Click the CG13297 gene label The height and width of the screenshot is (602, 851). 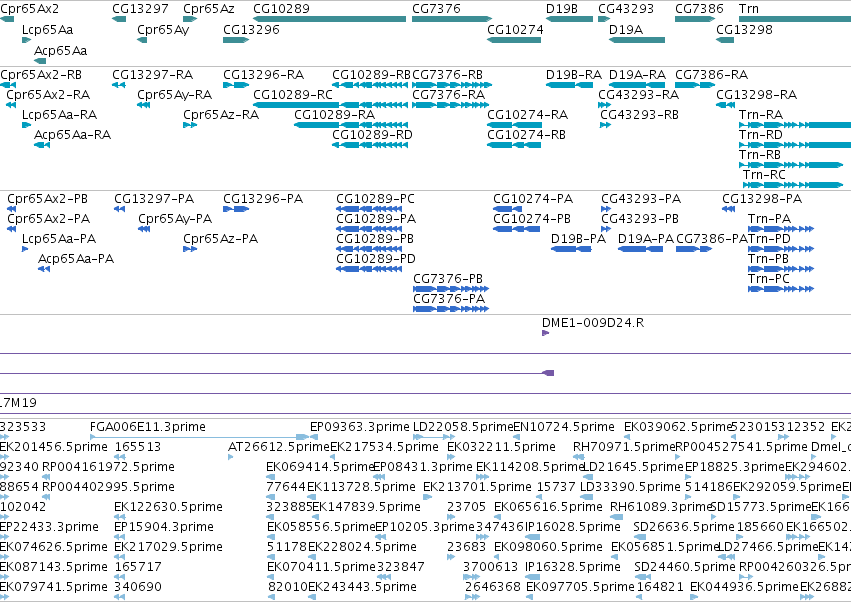pyautogui.click(x=140, y=9)
